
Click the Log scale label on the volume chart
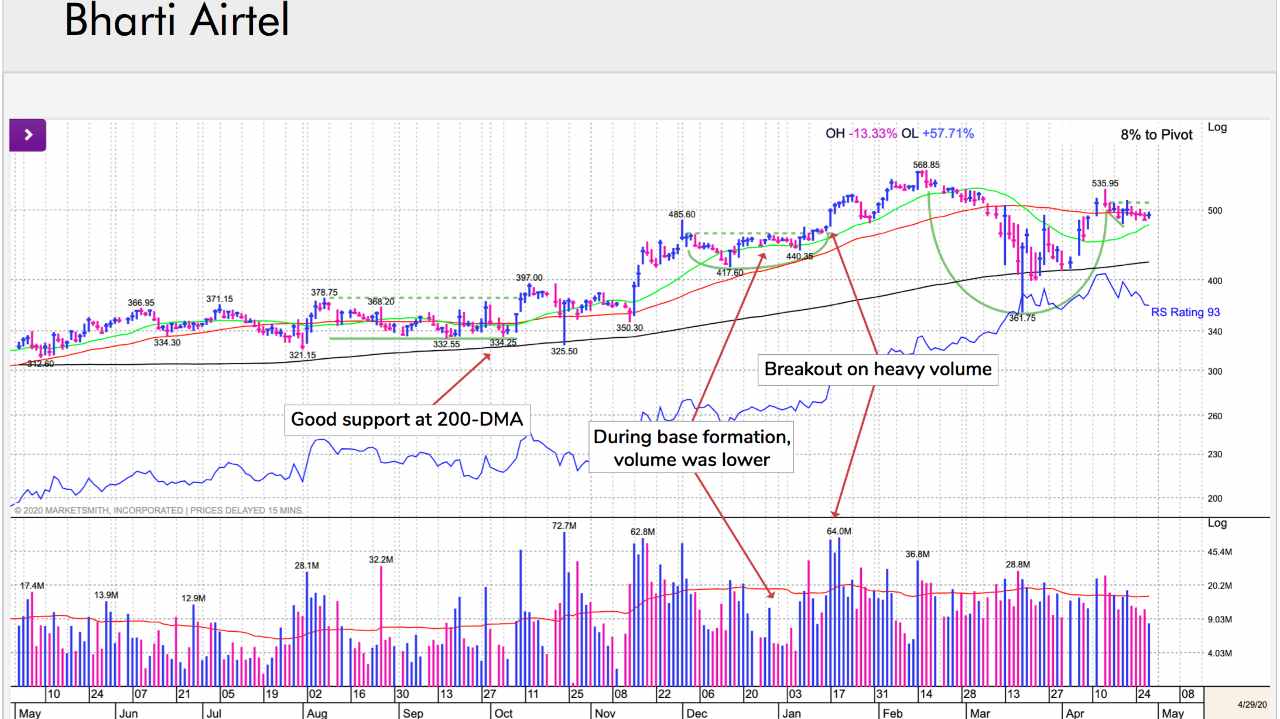coord(1217,523)
